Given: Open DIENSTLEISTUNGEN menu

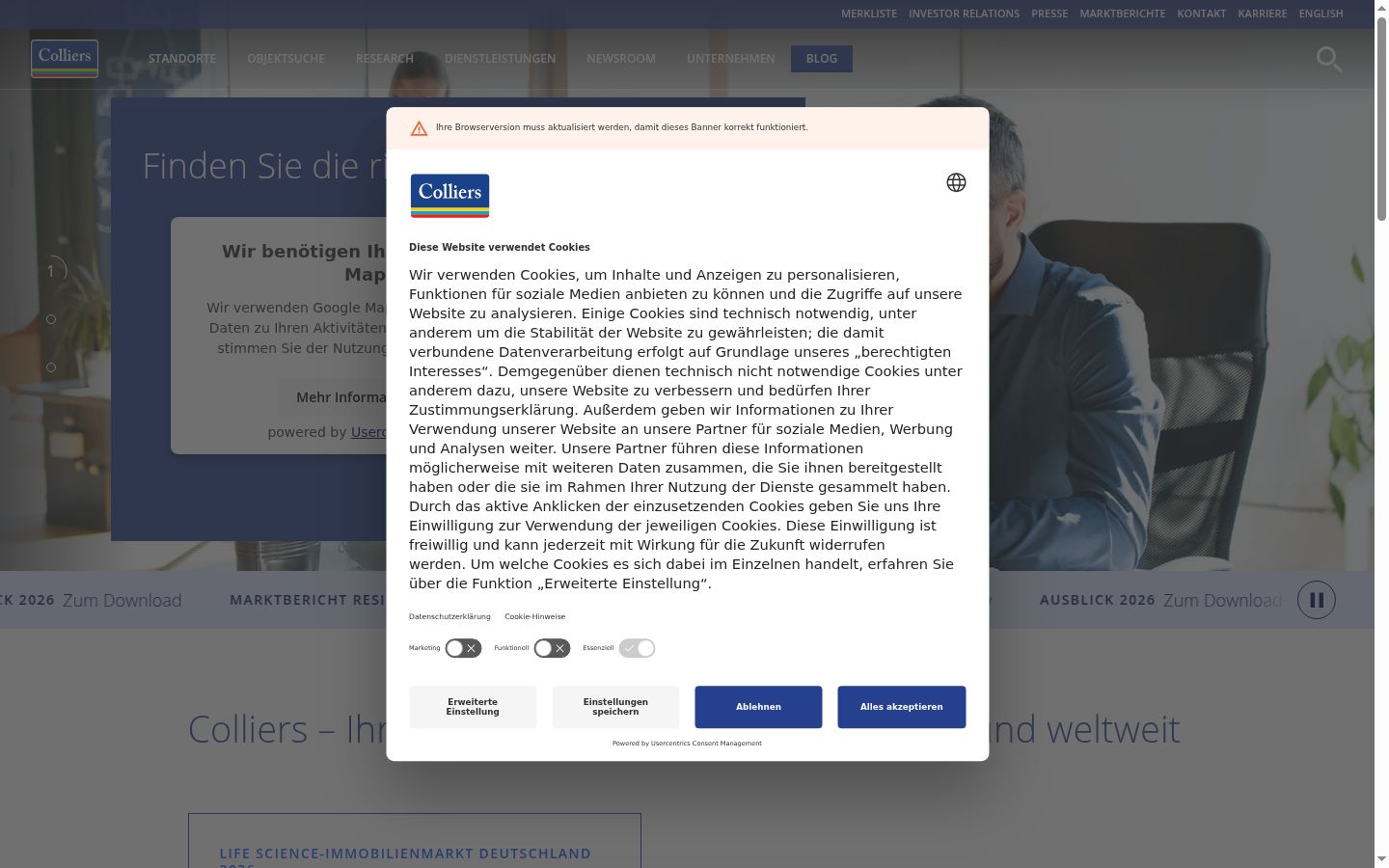Looking at the screenshot, I should tap(500, 59).
